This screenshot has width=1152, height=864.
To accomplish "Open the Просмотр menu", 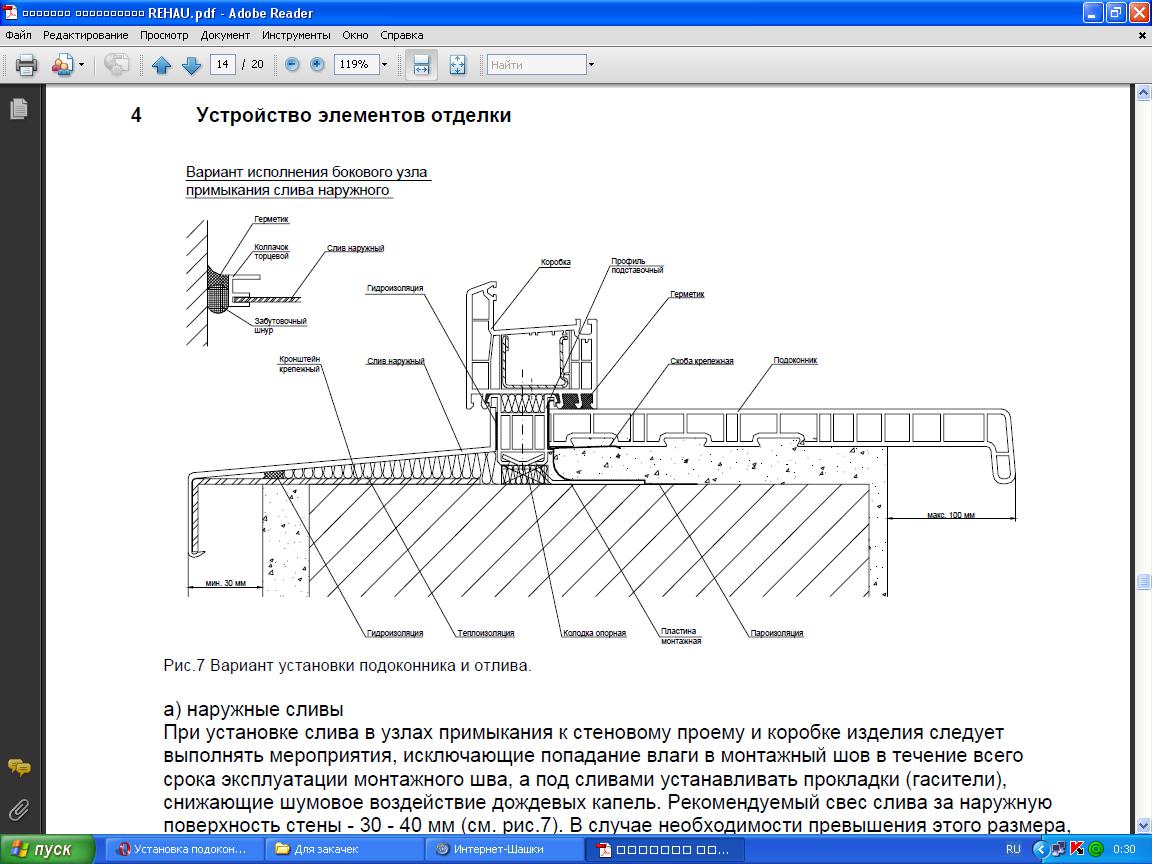I will (x=164, y=35).
